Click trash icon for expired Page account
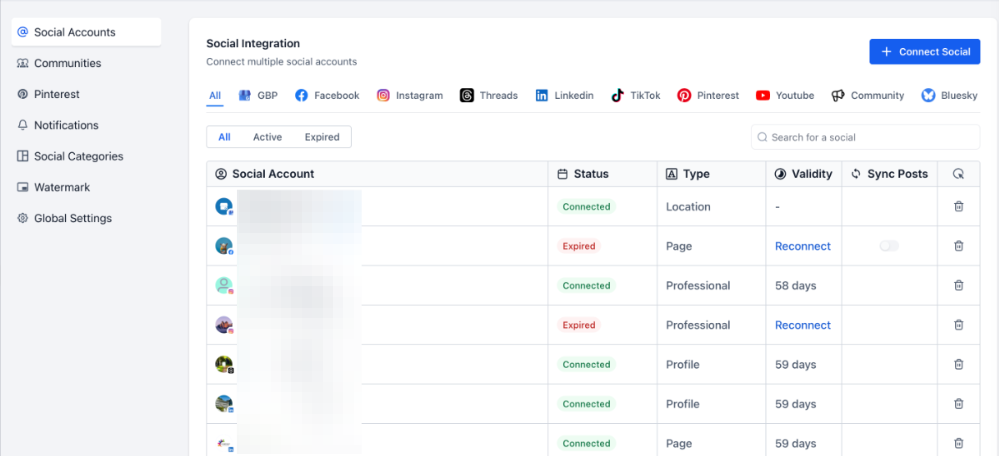The width and height of the screenshot is (999, 456). coord(958,246)
